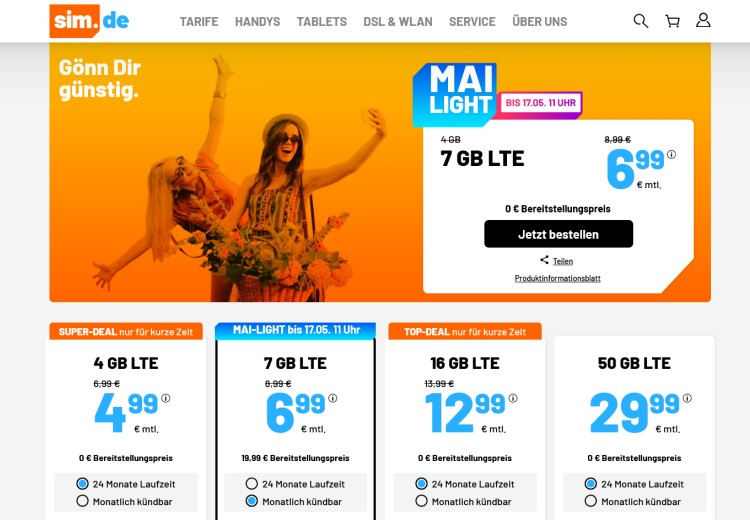This screenshot has width=750, height=520.
Task: Click the Jetzt bestellen button
Action: pyautogui.click(x=558, y=234)
